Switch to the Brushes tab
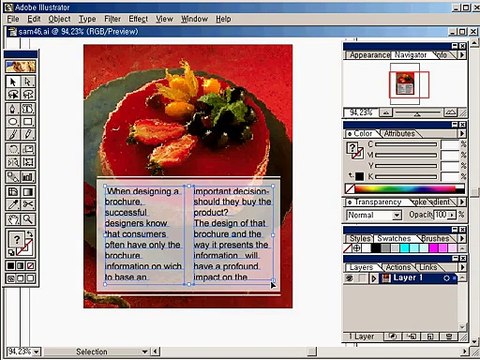This screenshot has height=360, width=480. pyautogui.click(x=435, y=239)
